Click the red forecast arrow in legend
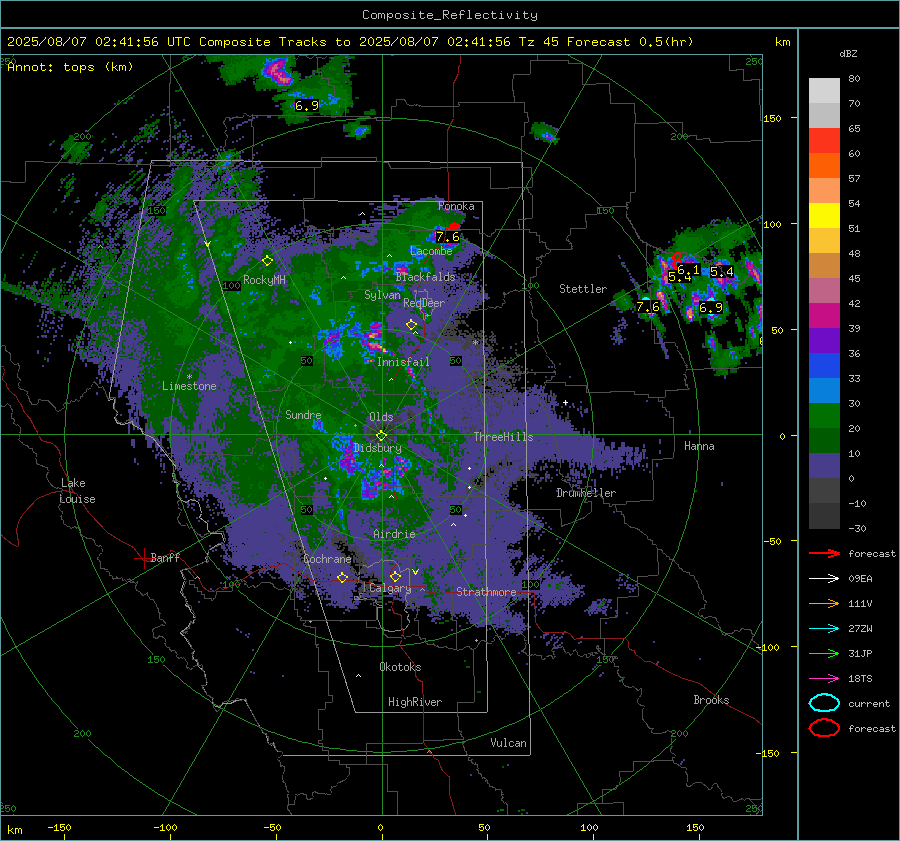Image resolution: width=900 pixels, height=841 pixels. [824, 553]
